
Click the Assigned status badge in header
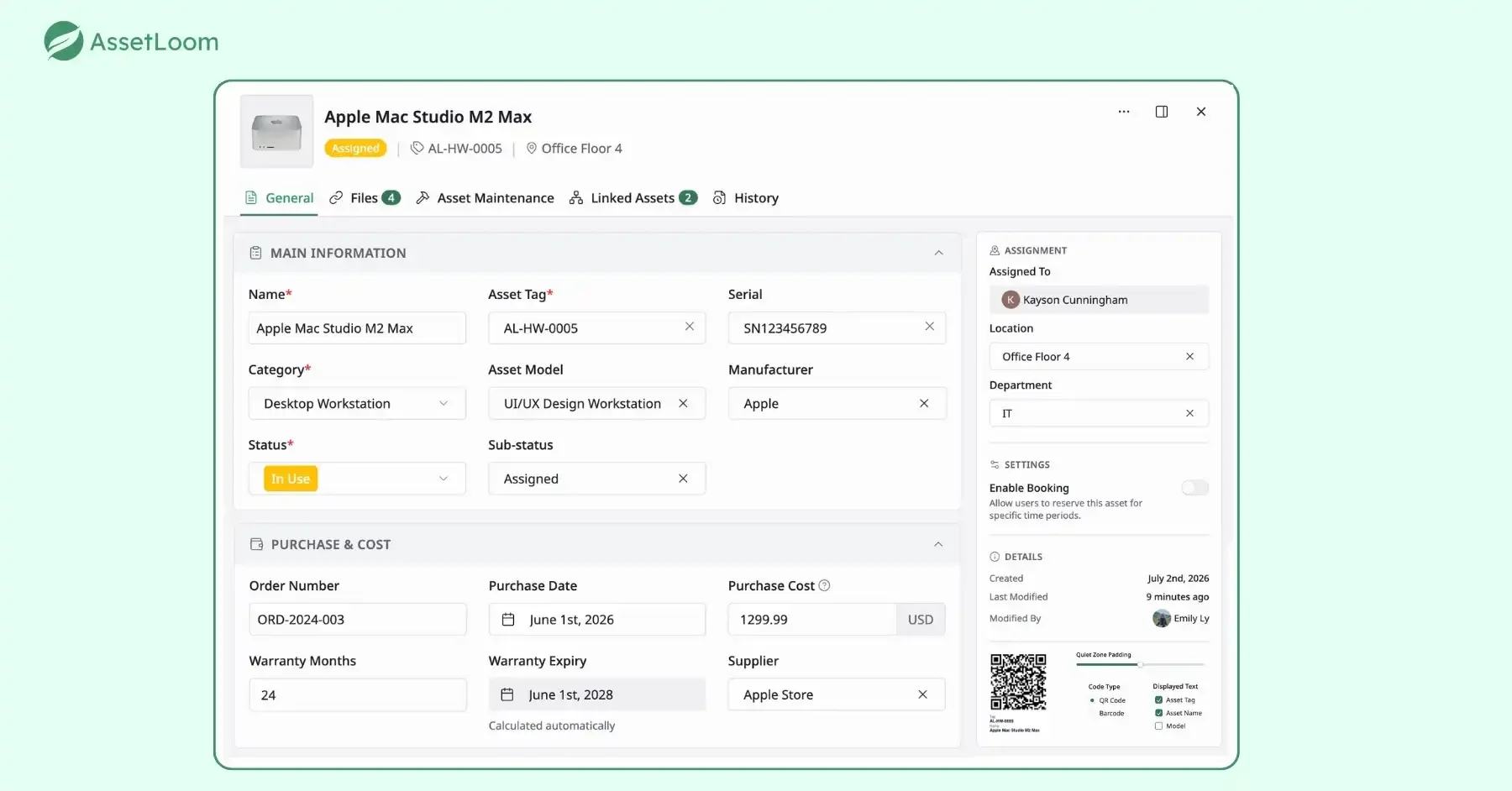tap(355, 149)
